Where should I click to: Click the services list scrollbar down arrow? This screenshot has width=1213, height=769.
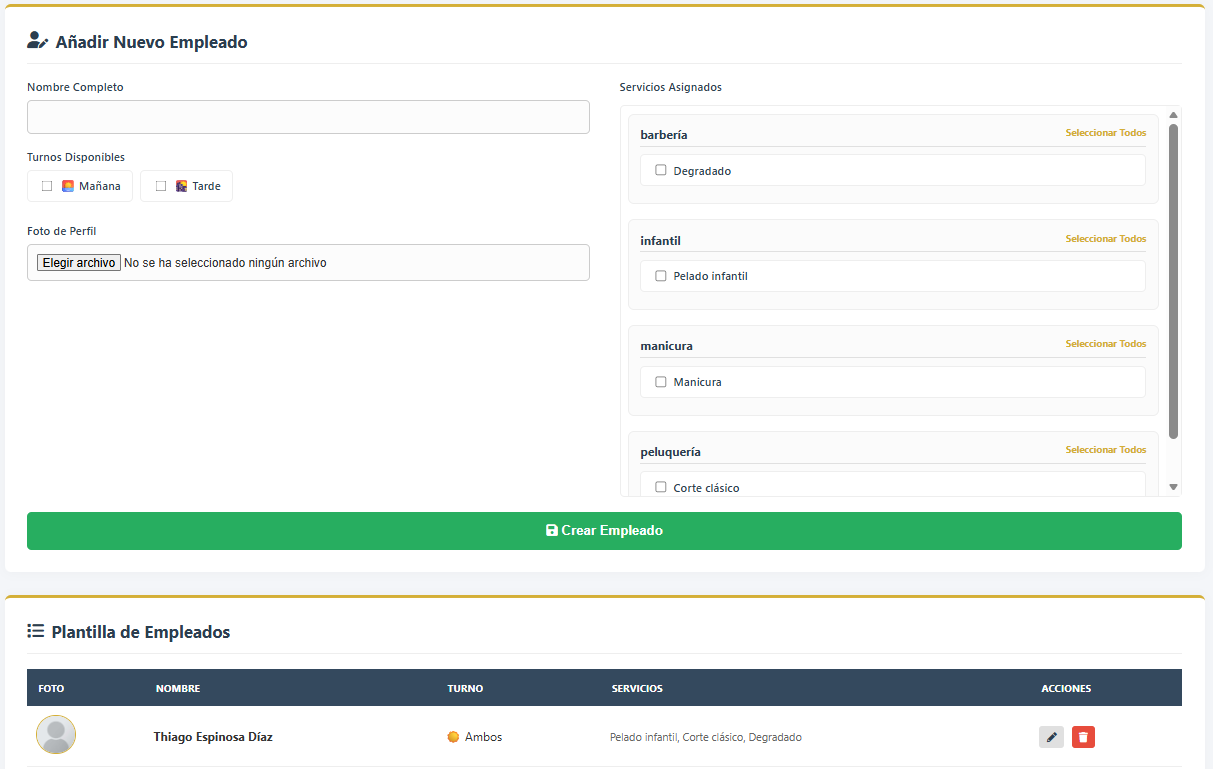click(1174, 487)
